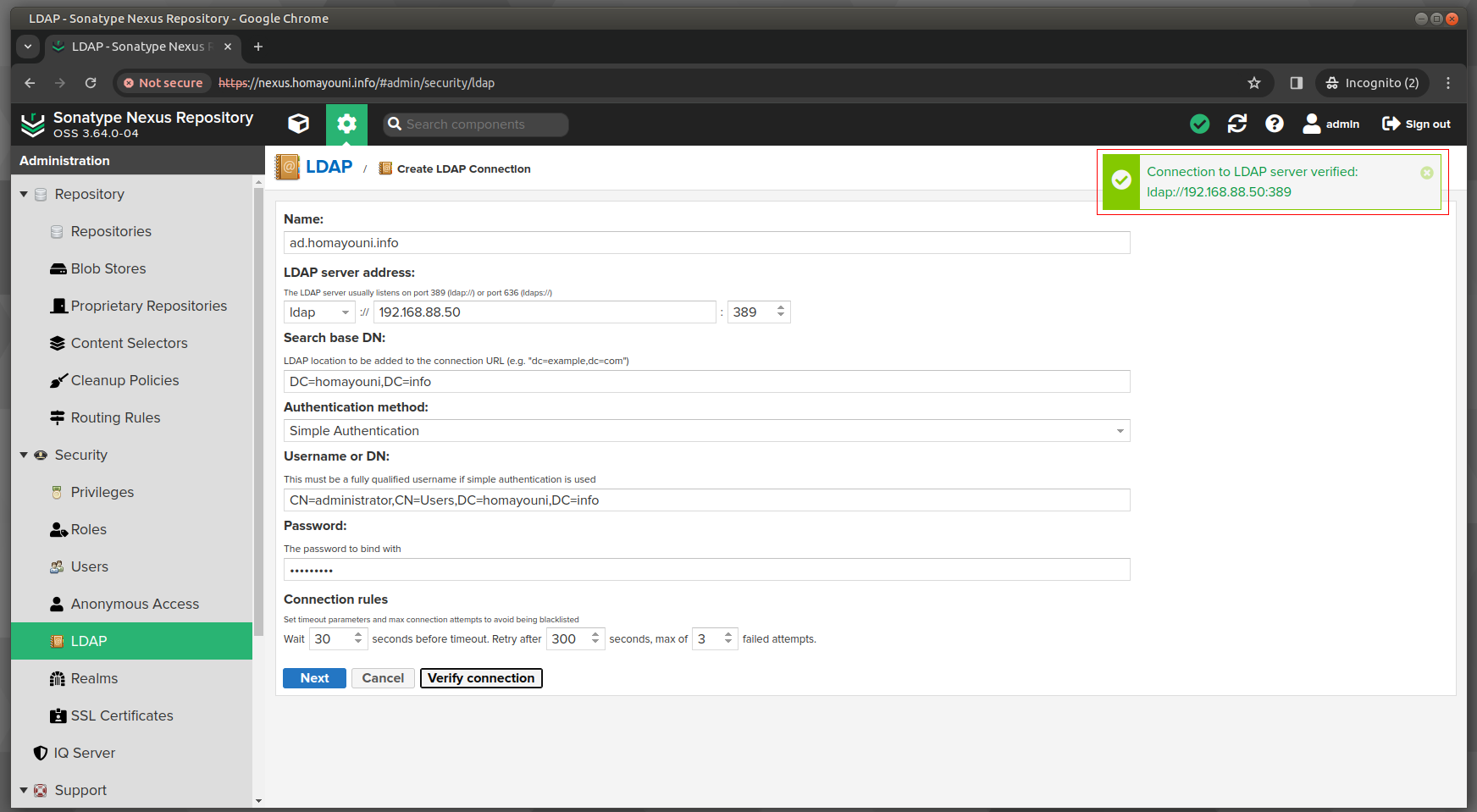Reload the page in Chrome
This screenshot has height=812, width=1477.
(91, 83)
